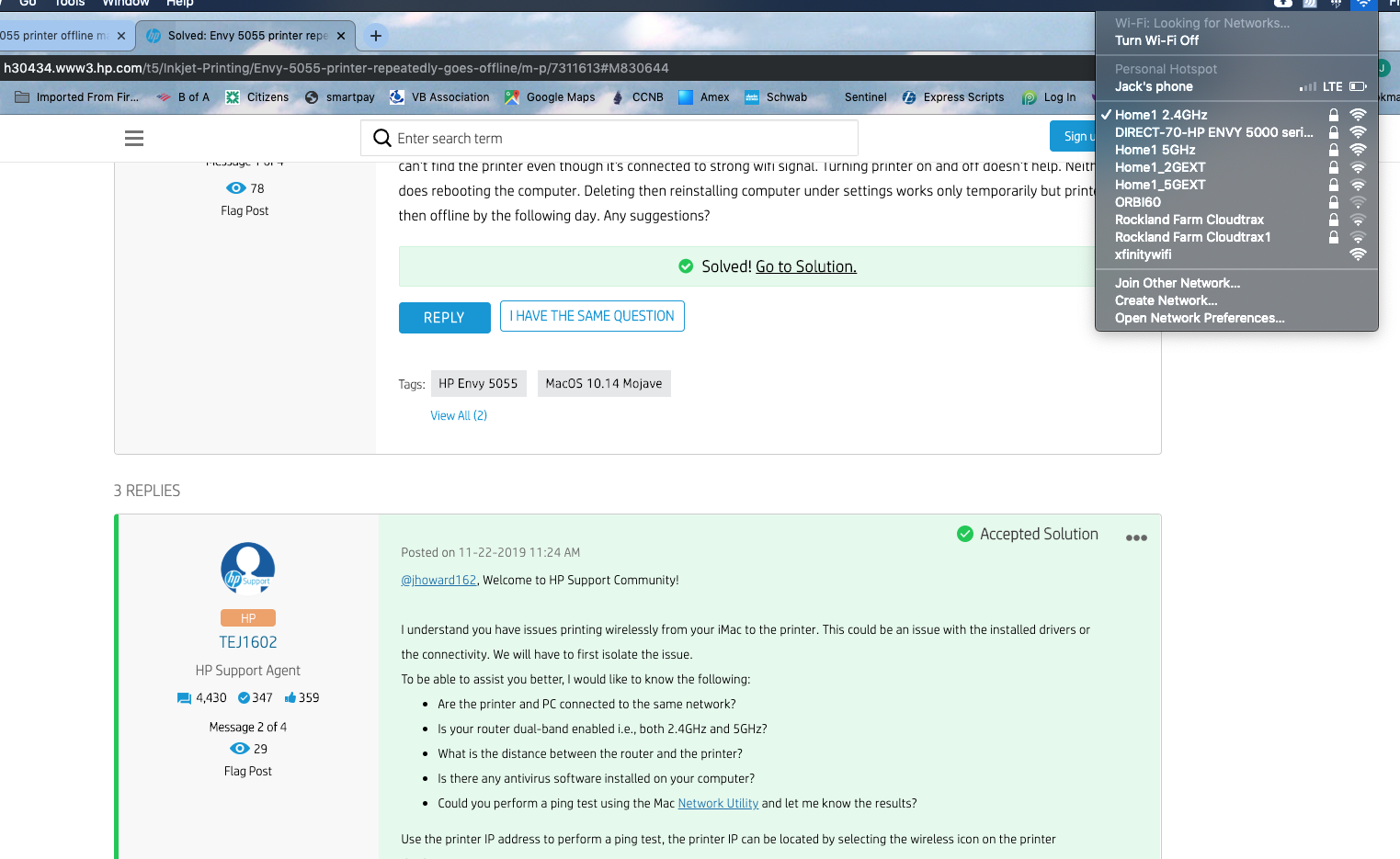Click the search magnifier icon

point(382,138)
